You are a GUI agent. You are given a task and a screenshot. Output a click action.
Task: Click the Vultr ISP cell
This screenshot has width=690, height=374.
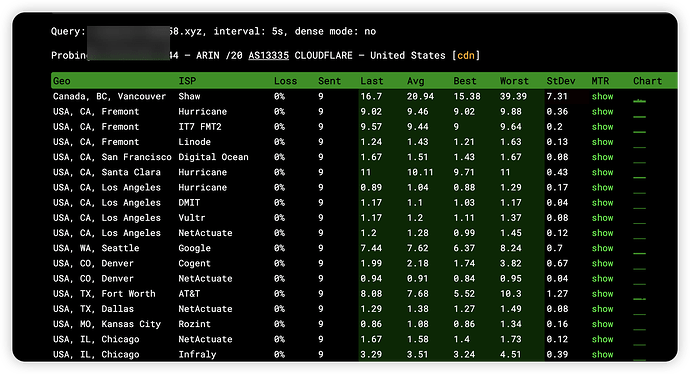(192, 218)
